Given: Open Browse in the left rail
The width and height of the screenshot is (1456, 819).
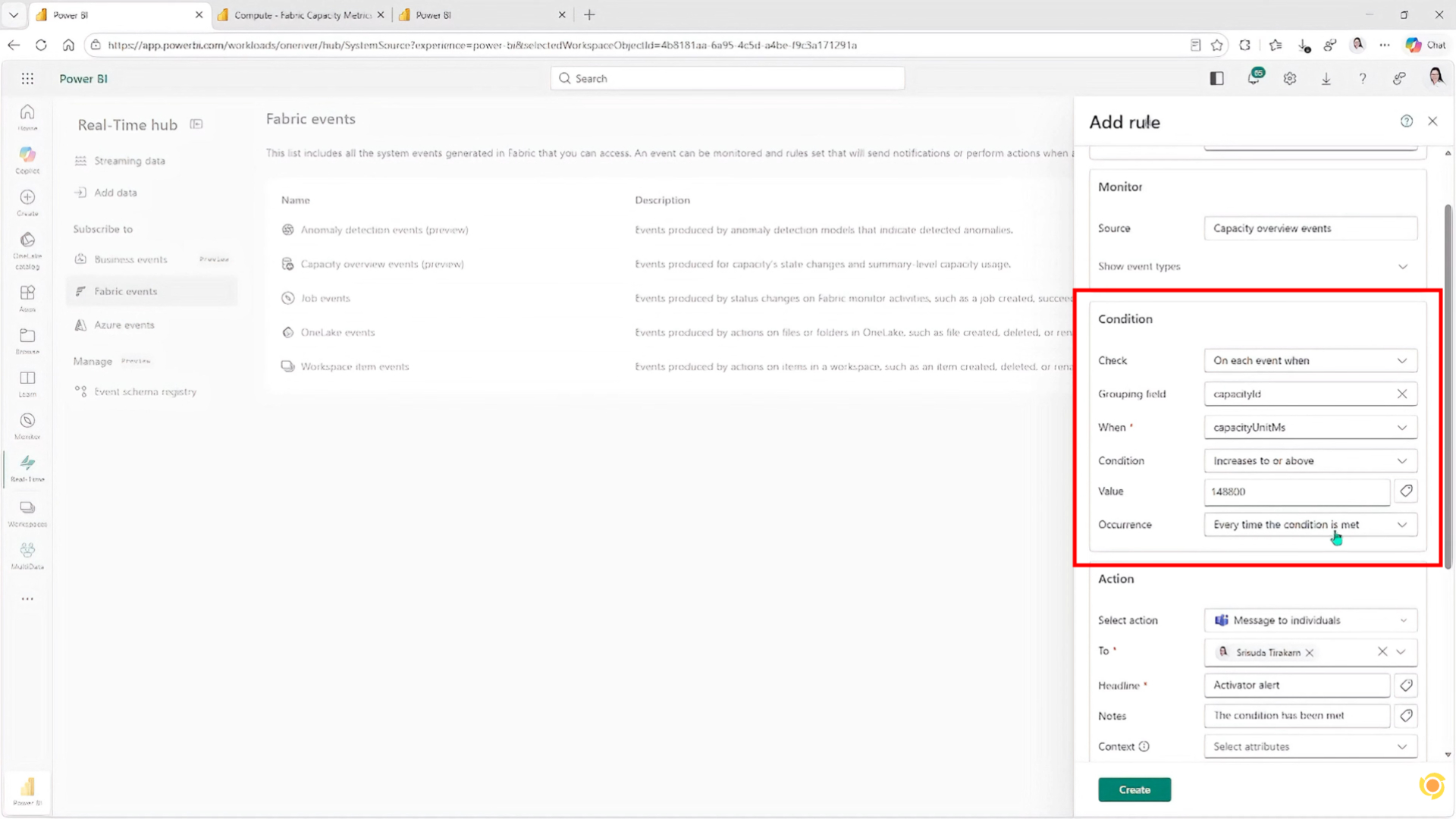Looking at the screenshot, I should (x=27, y=340).
